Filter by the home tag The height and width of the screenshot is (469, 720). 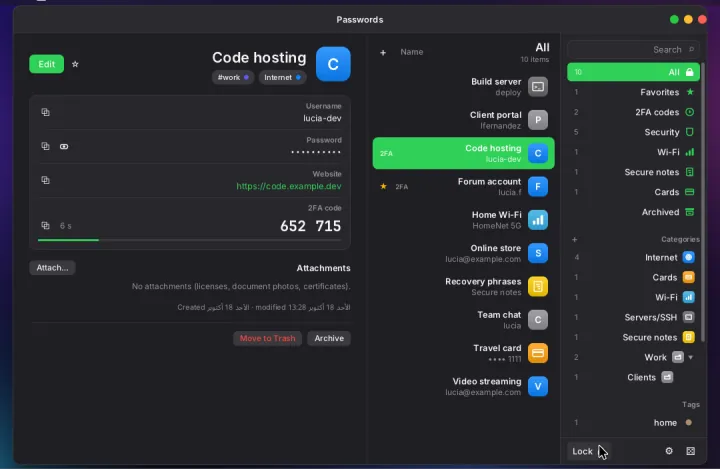pos(633,423)
